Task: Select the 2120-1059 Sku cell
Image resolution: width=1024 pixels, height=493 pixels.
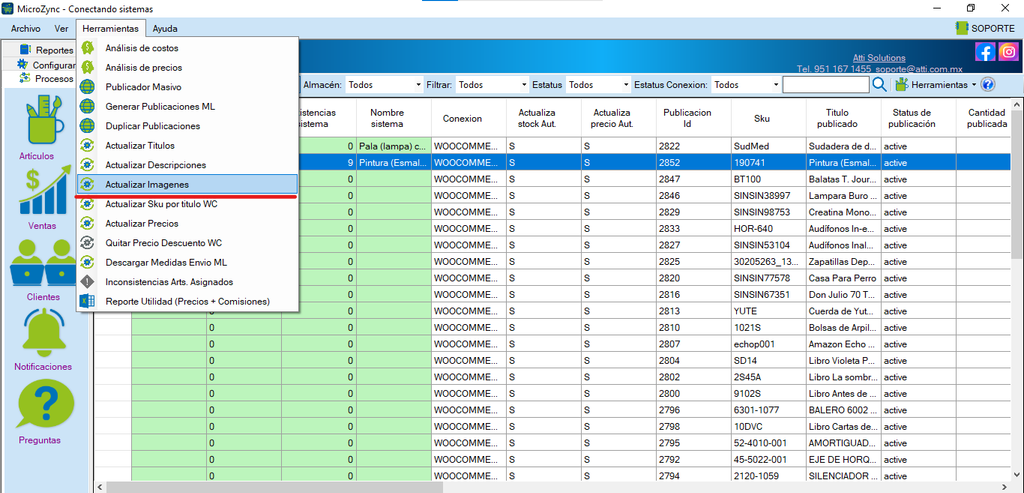Action: (769, 475)
